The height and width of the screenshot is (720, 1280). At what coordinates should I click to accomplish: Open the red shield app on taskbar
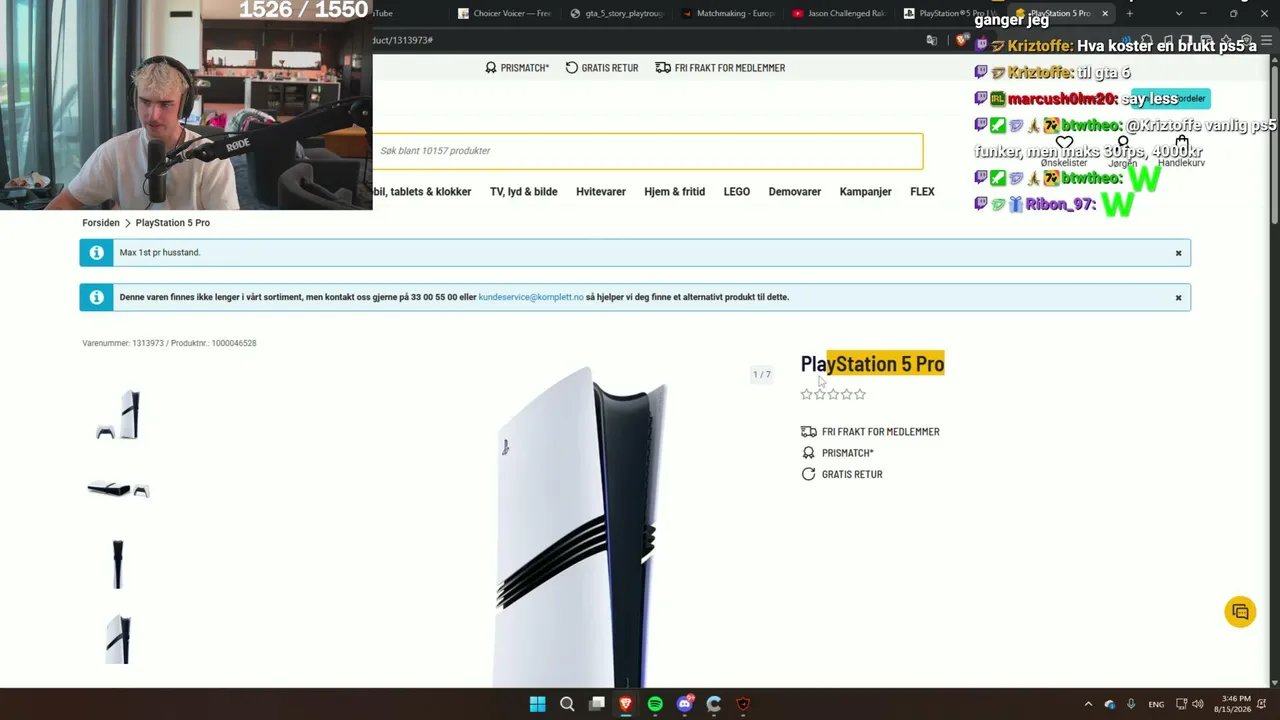coord(743,704)
